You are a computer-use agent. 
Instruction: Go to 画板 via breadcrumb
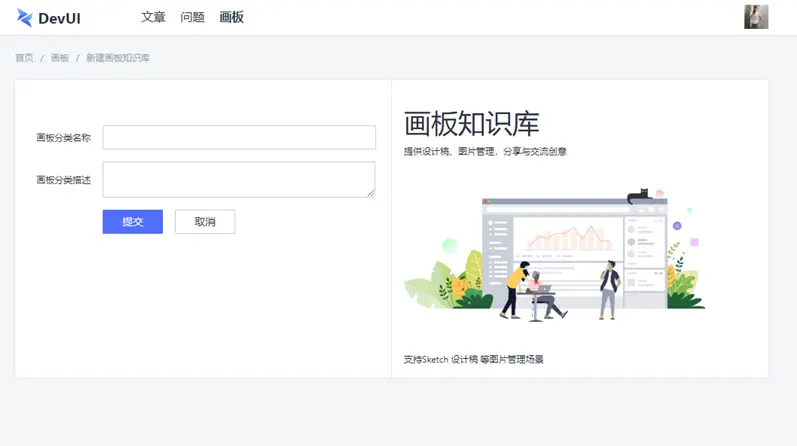tap(59, 58)
